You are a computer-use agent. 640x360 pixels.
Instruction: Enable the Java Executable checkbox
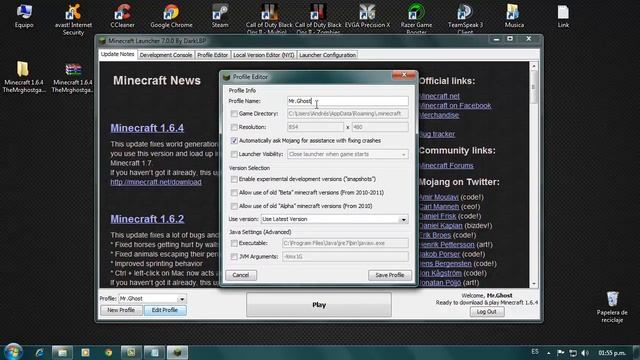pyautogui.click(x=234, y=243)
